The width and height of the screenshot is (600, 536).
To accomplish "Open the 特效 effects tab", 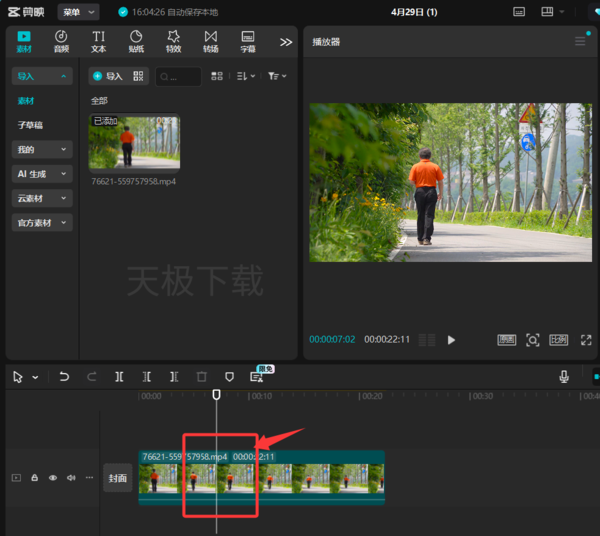I will pyautogui.click(x=173, y=42).
